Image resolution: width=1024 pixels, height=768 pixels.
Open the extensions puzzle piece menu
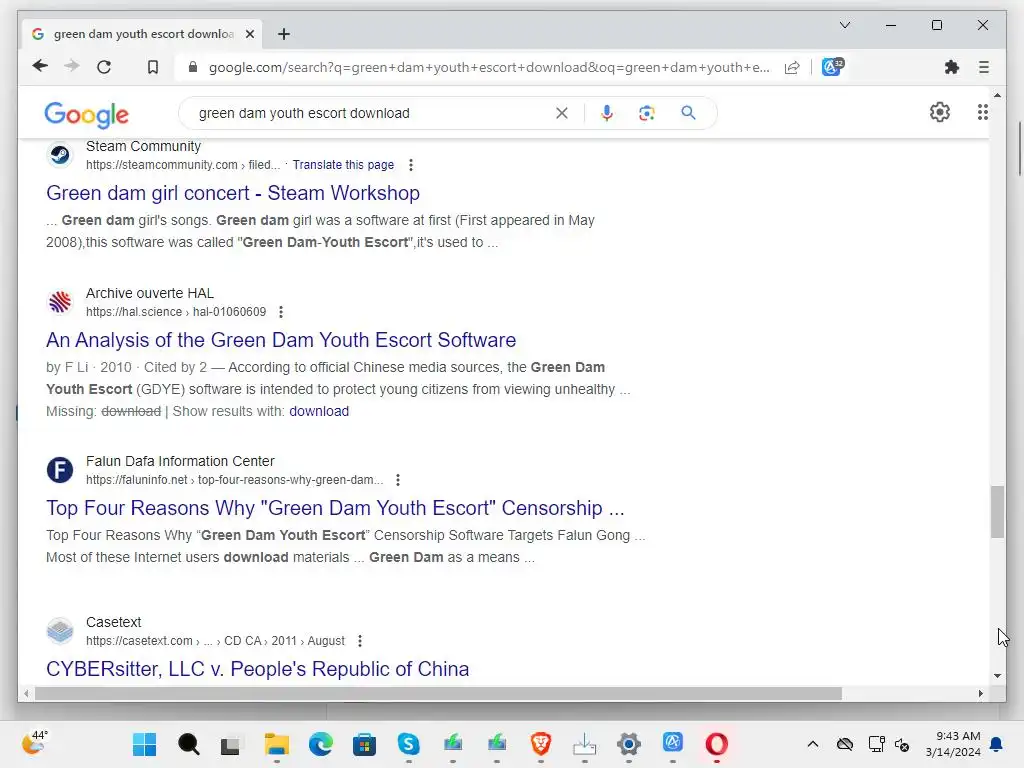(x=952, y=67)
